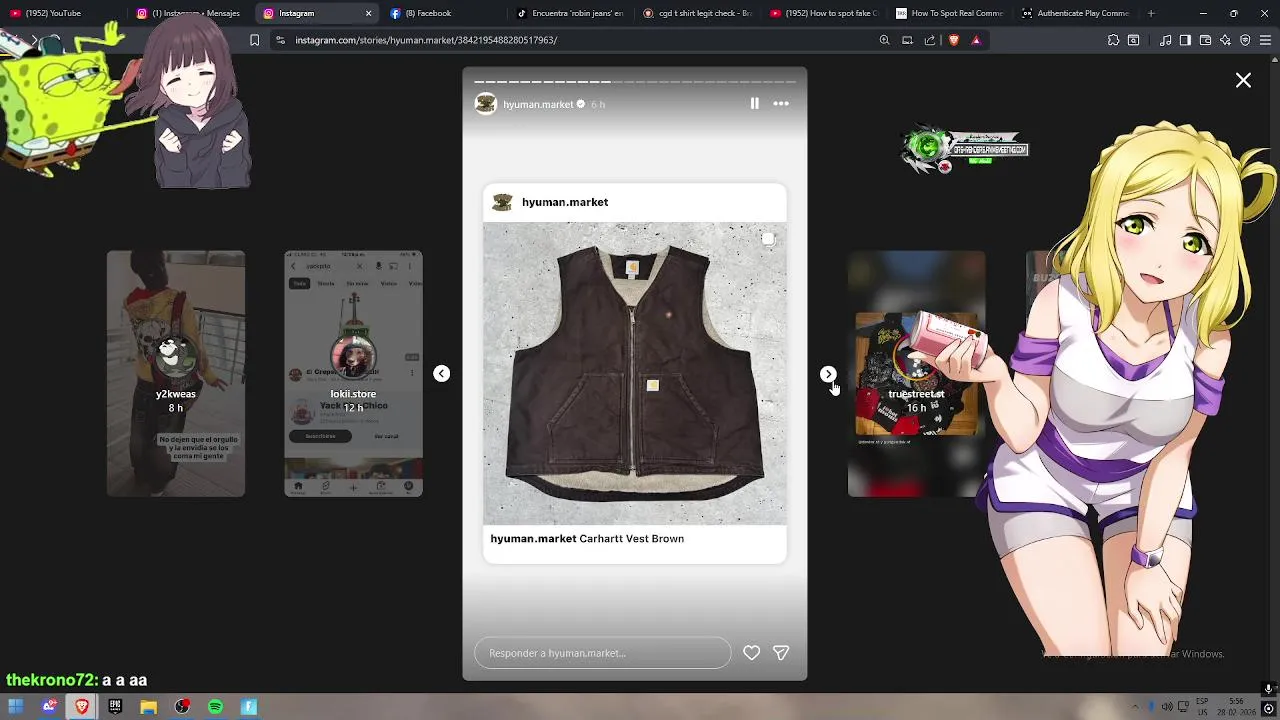This screenshot has width=1280, height=720.
Task: Click the story progress bar
Action: [x=635, y=81]
